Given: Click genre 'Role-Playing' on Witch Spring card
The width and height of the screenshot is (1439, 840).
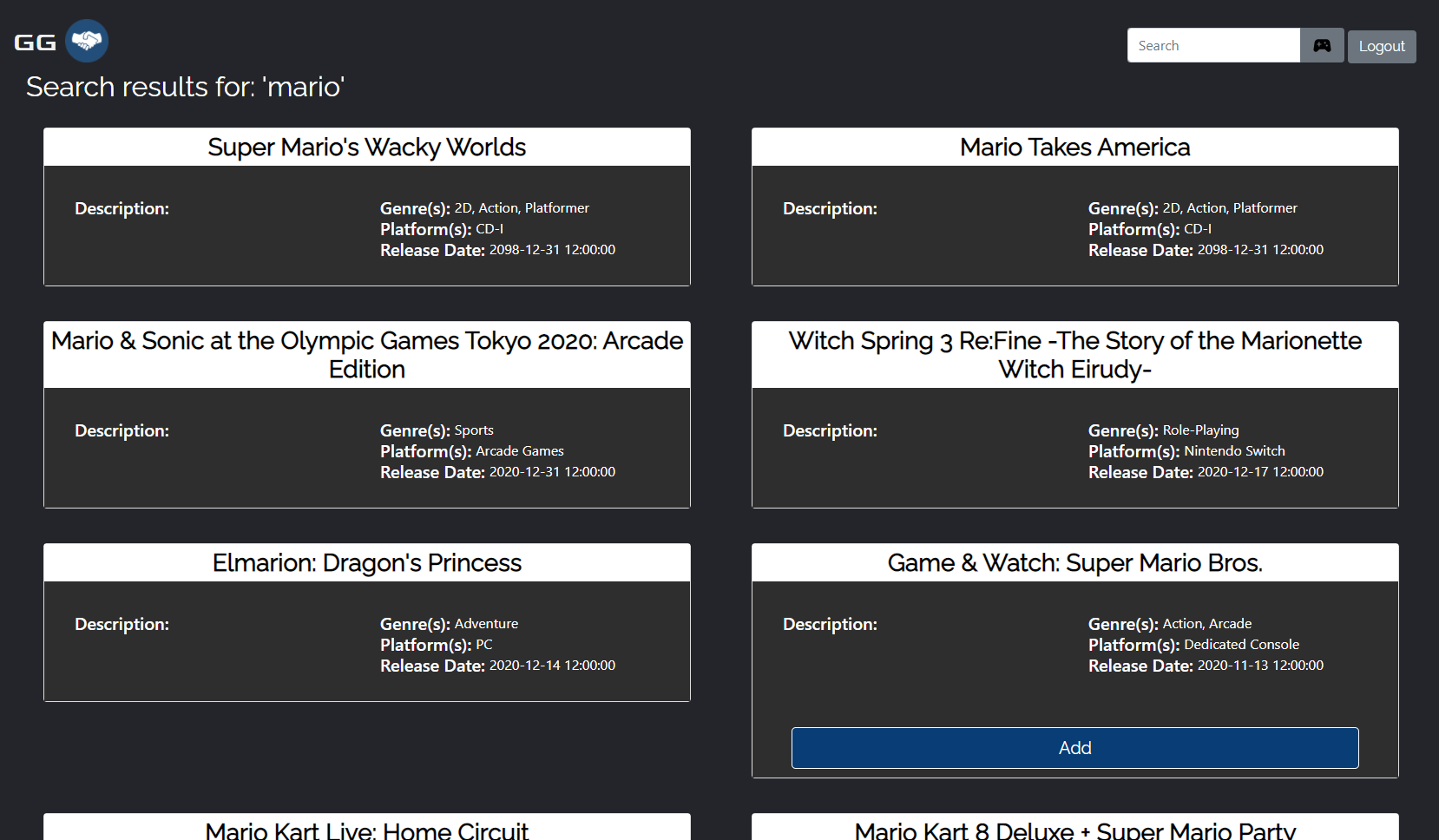Looking at the screenshot, I should pyautogui.click(x=1200, y=430).
